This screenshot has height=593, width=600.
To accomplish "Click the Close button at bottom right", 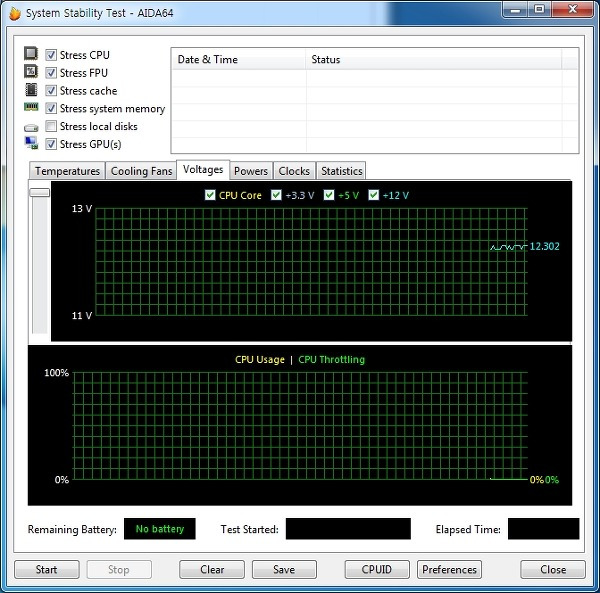I will point(553,569).
